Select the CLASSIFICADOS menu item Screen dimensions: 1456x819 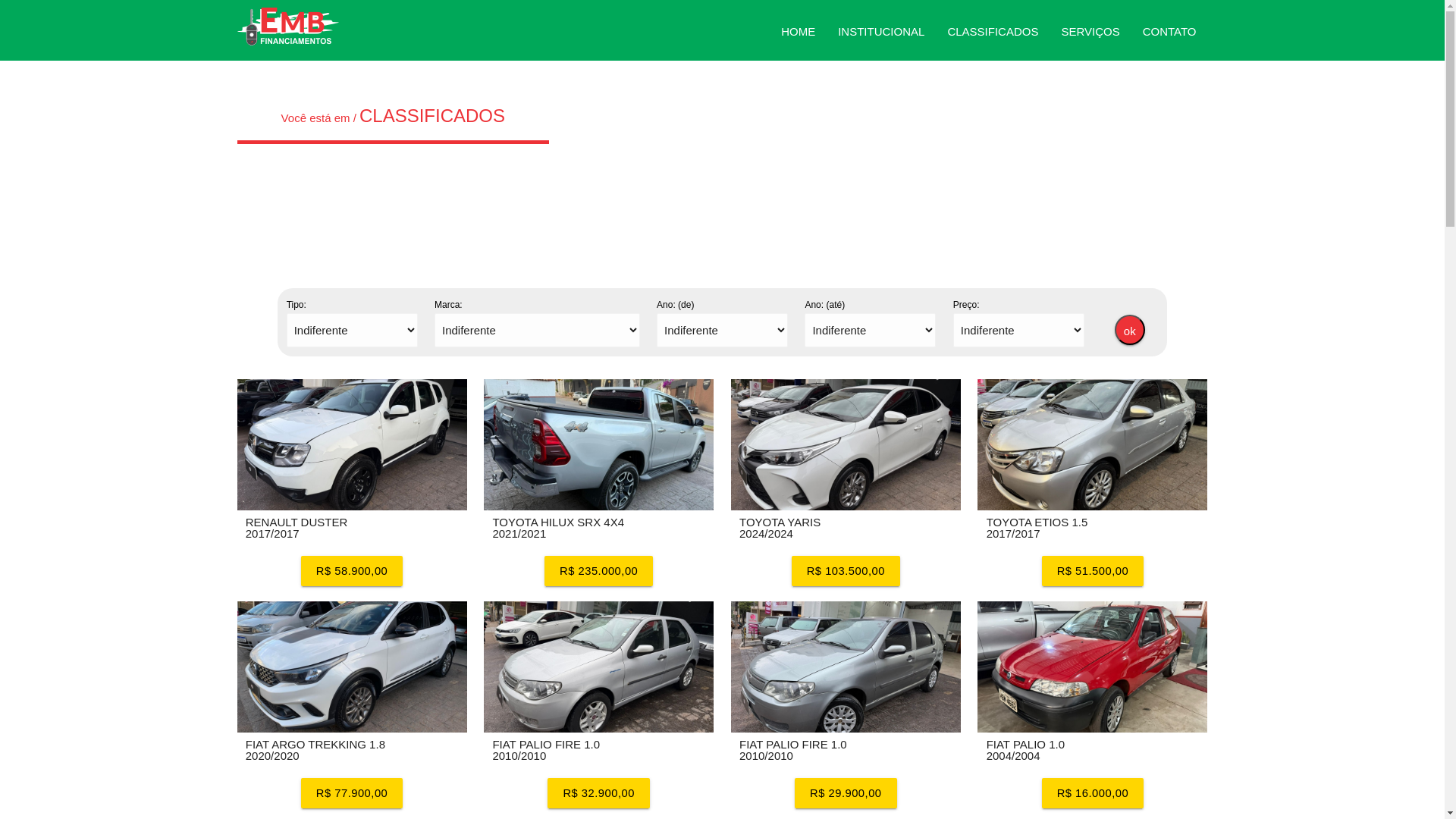pyautogui.click(x=993, y=32)
